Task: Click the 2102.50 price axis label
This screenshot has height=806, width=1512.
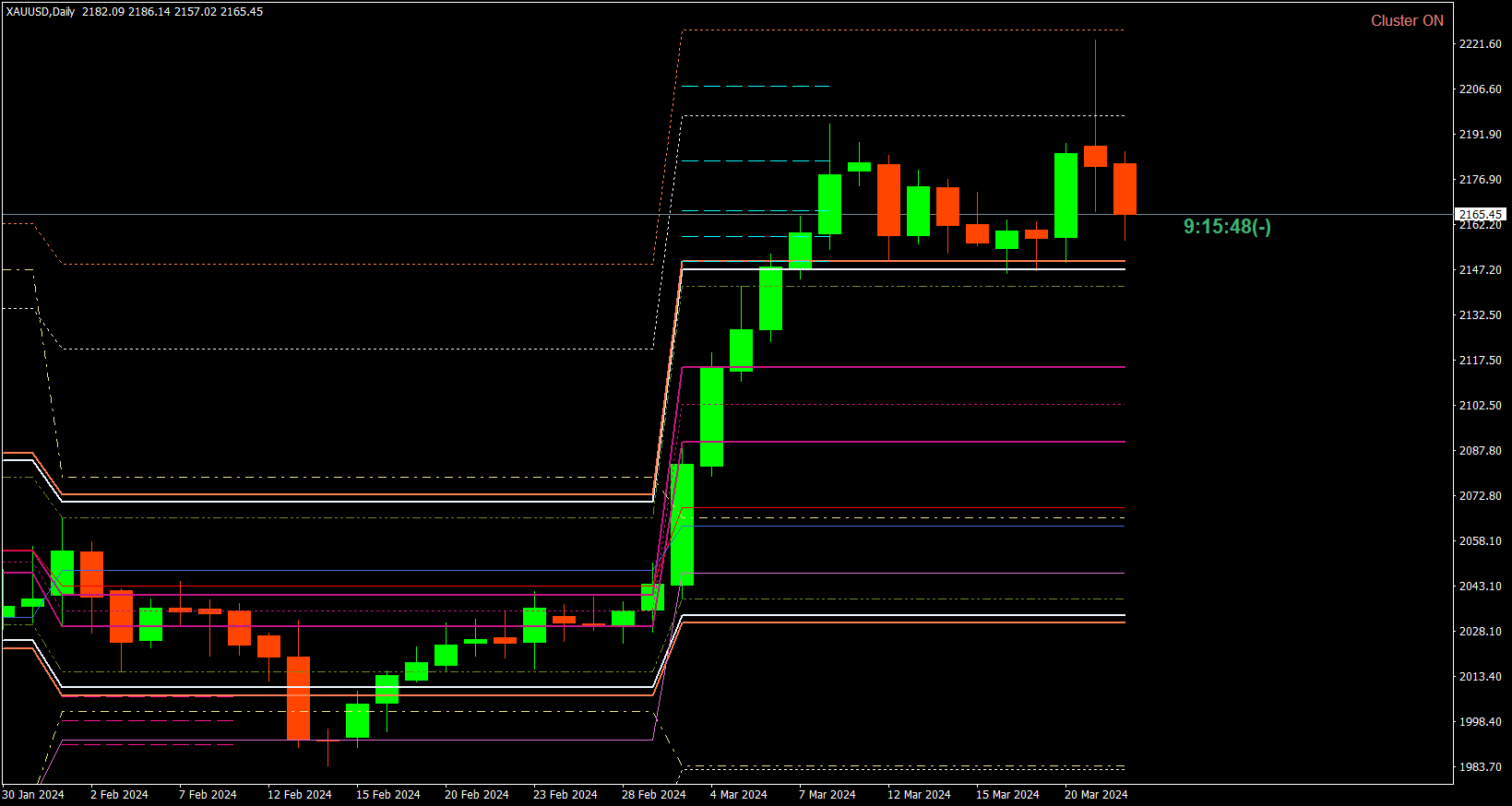Action: click(x=1480, y=406)
